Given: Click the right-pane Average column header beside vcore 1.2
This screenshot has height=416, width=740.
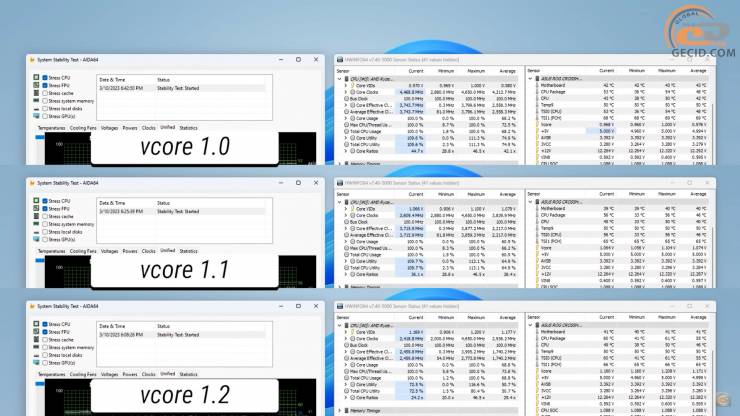Looking at the screenshot, I should [698, 317].
